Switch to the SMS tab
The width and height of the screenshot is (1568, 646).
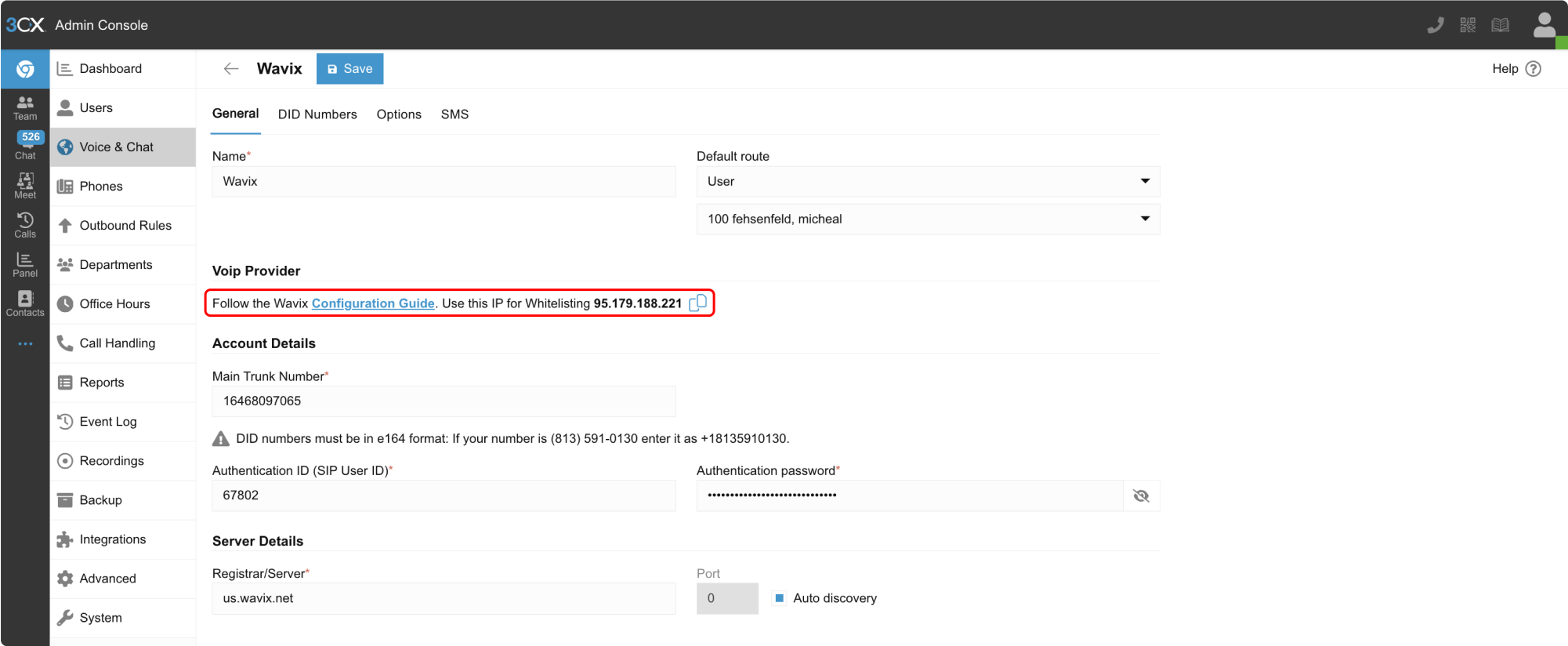[x=454, y=114]
